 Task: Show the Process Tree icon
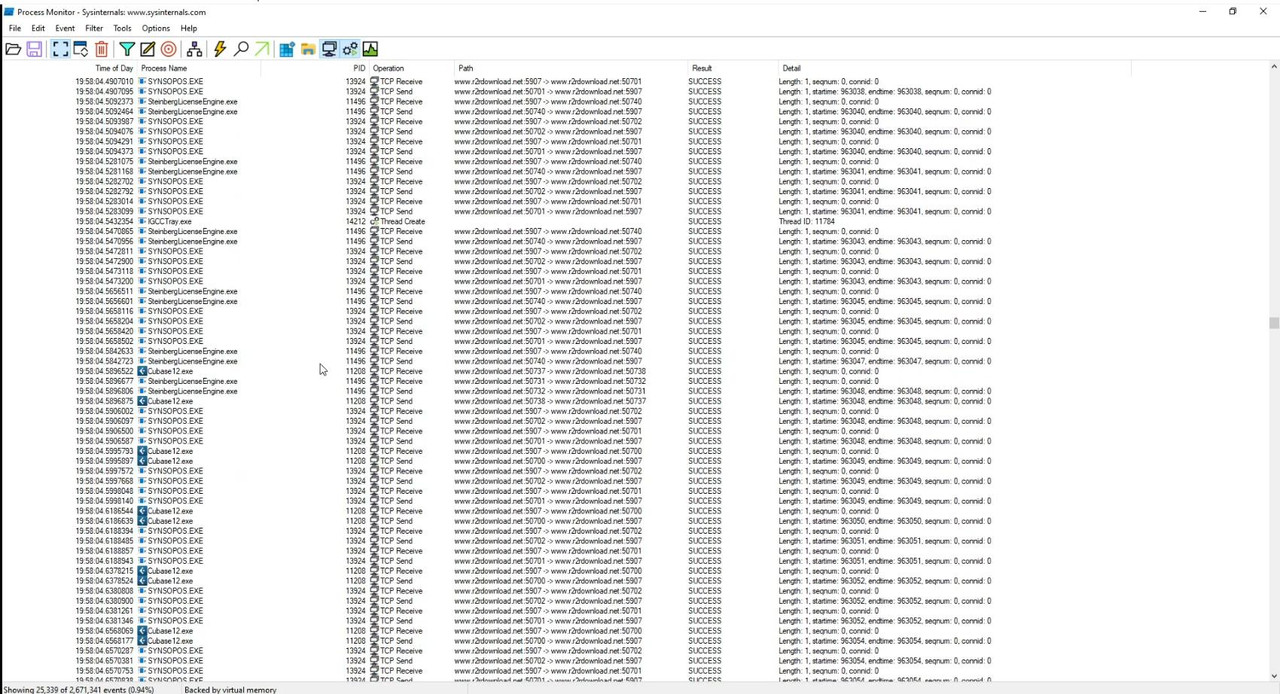pos(195,49)
